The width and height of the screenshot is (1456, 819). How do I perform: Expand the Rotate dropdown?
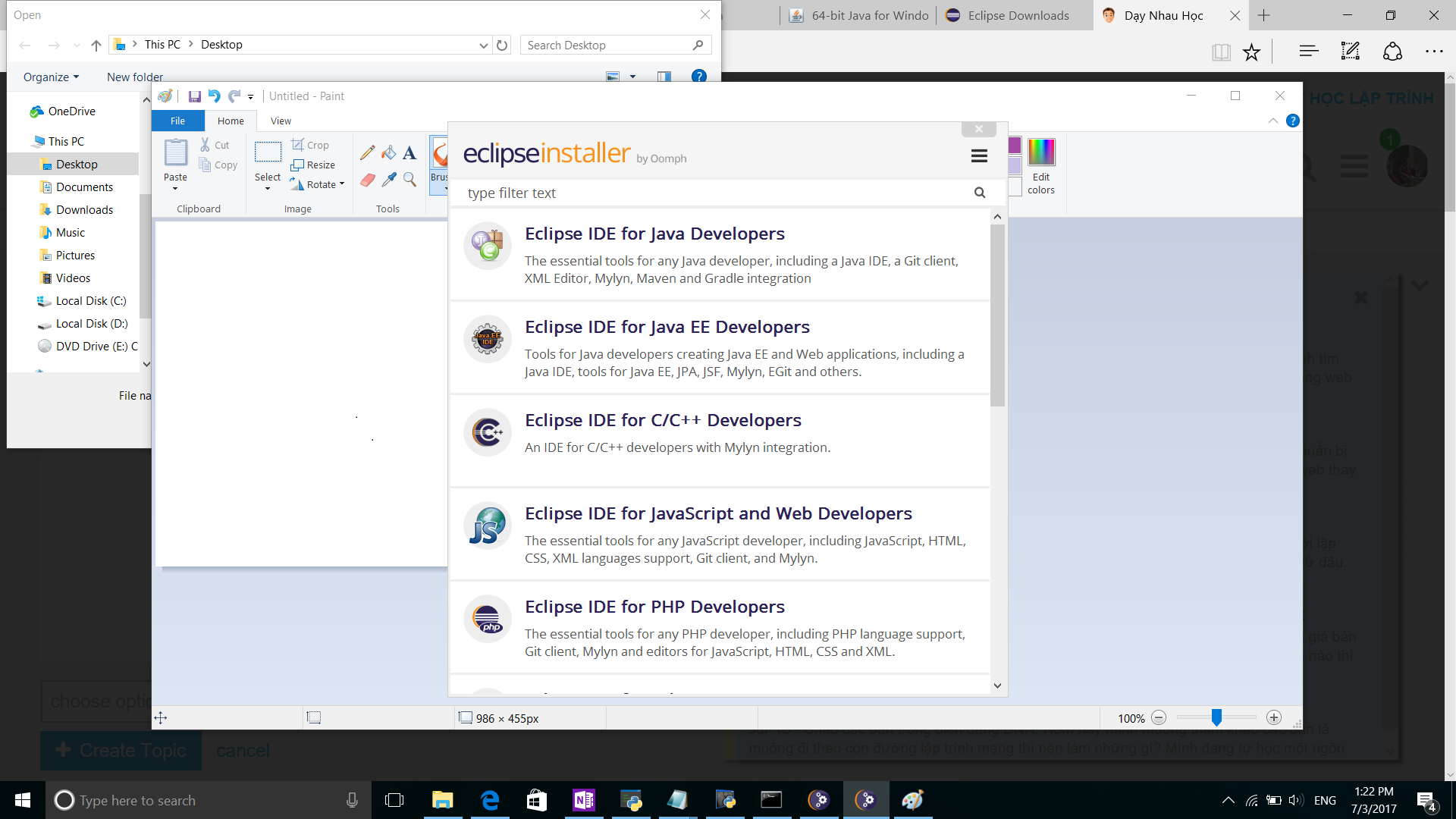pyautogui.click(x=342, y=184)
